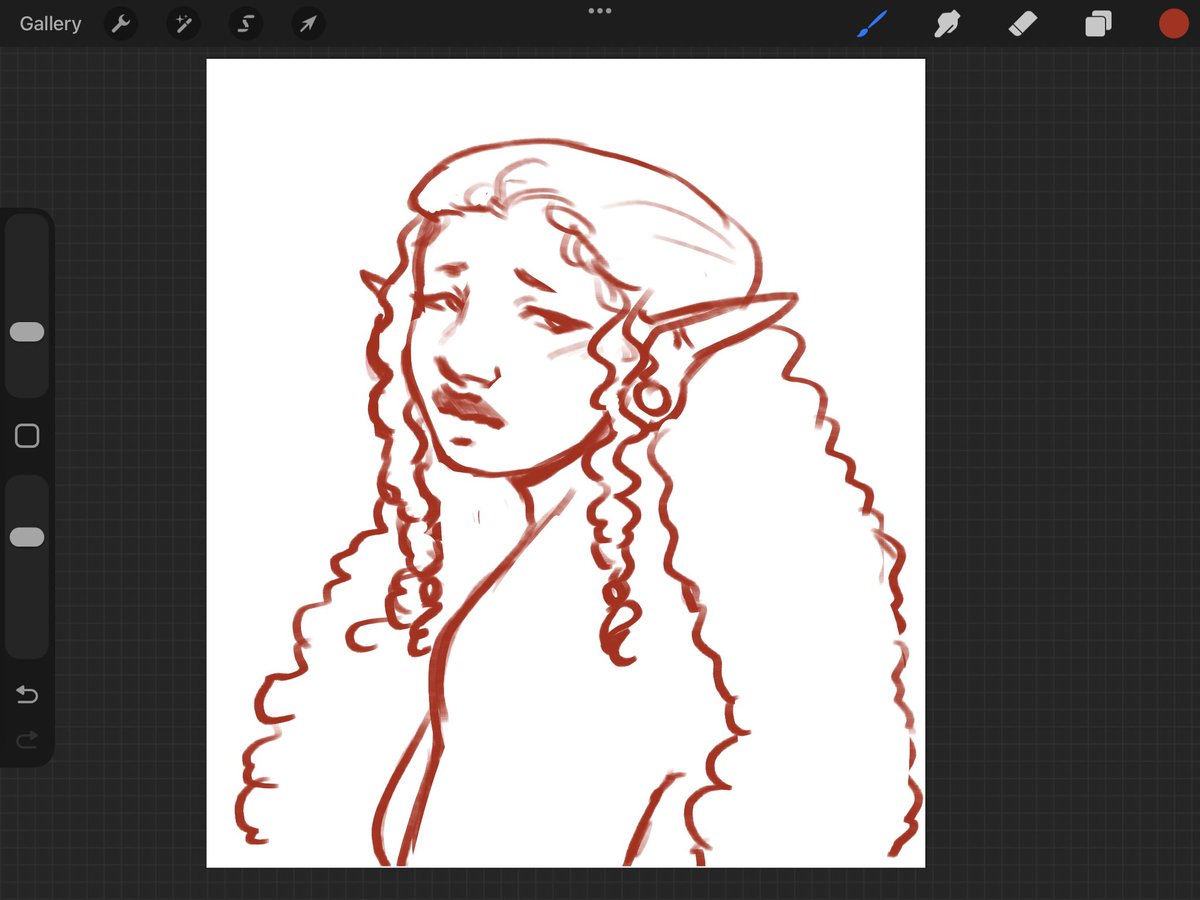
Task: Redo the last undone stroke
Action: [27, 740]
